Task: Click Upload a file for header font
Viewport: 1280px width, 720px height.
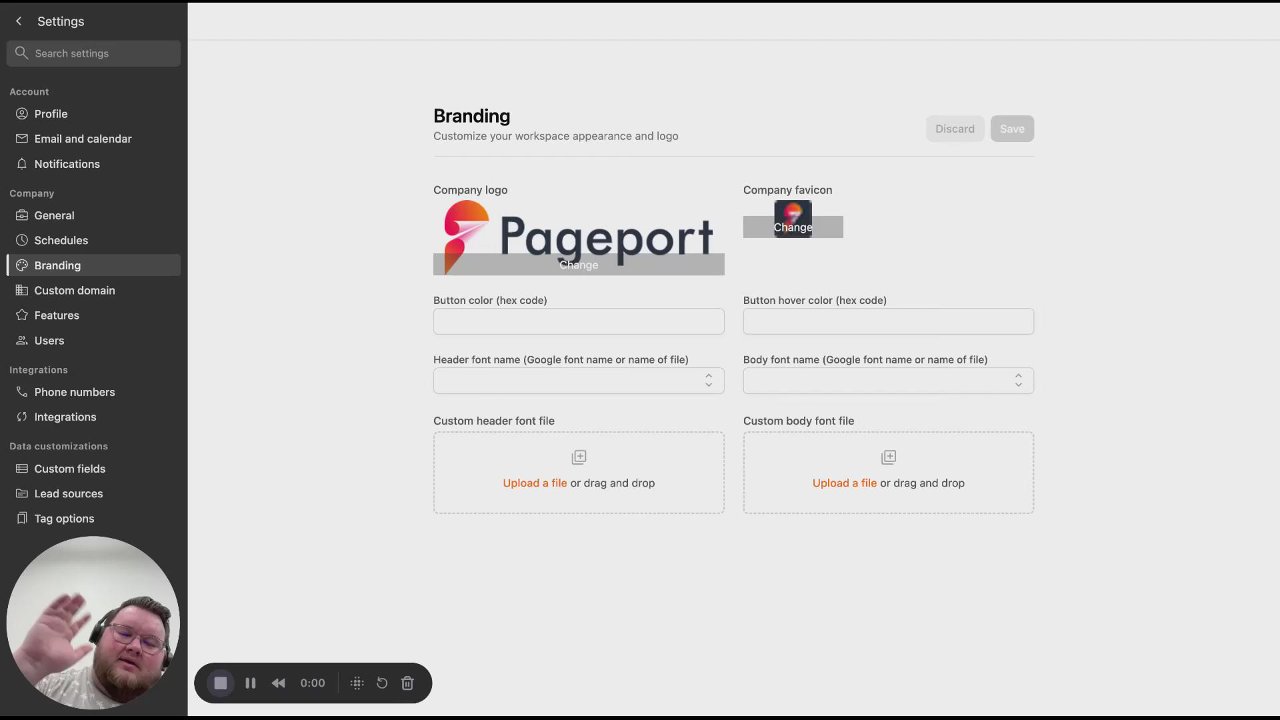Action: [535, 483]
